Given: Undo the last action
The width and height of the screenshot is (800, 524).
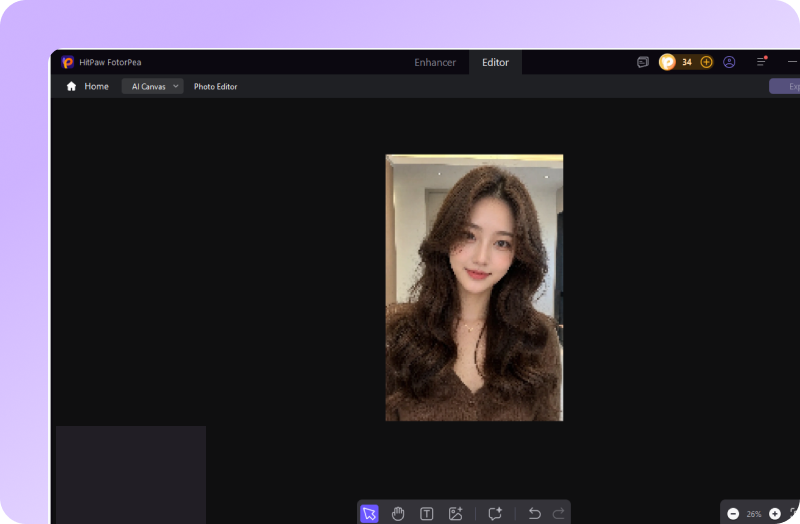Looking at the screenshot, I should [x=534, y=513].
